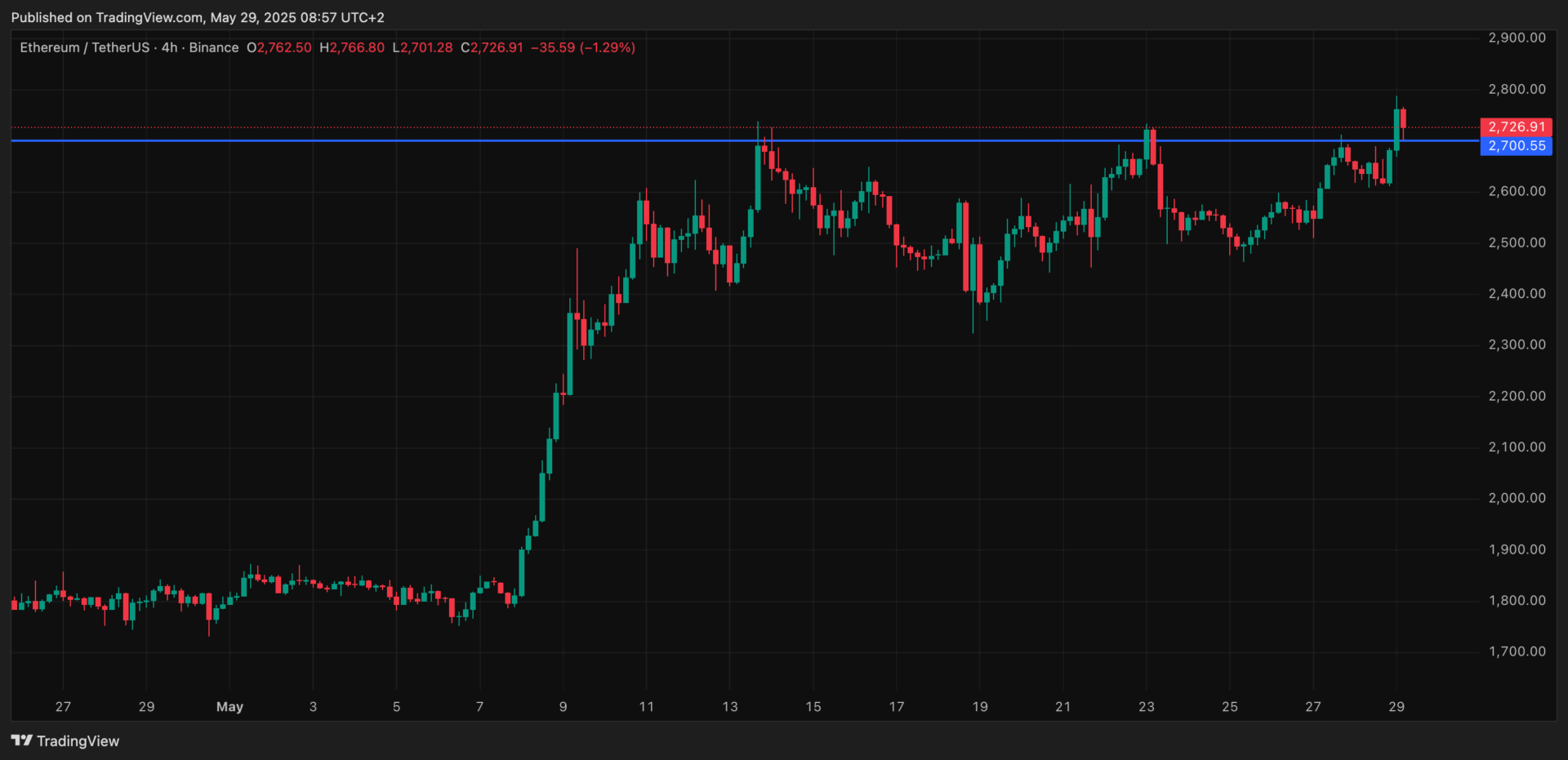Click the 2,900.00 price axis label

click(x=1517, y=38)
